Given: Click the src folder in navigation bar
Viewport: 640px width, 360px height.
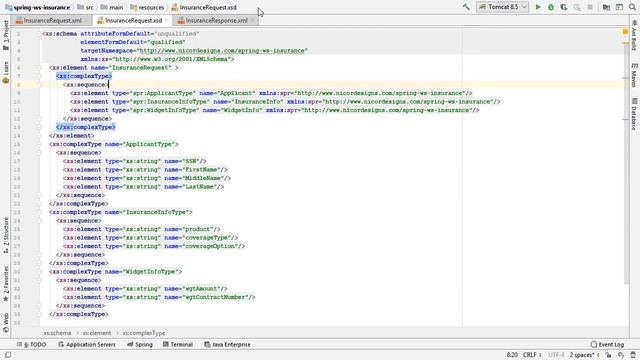Looking at the screenshot, I should [86, 7].
